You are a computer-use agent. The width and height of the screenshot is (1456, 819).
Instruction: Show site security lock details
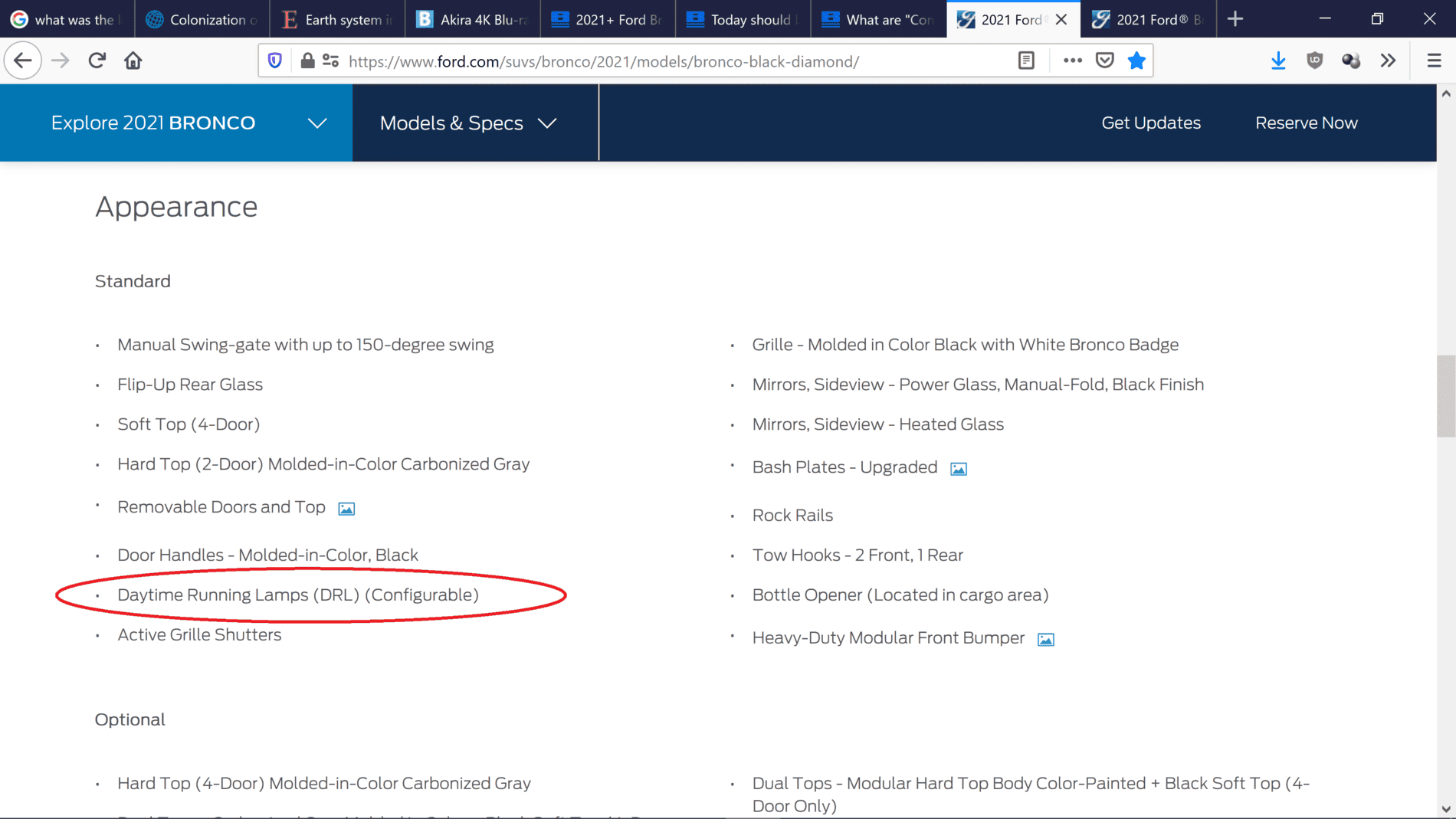click(307, 61)
